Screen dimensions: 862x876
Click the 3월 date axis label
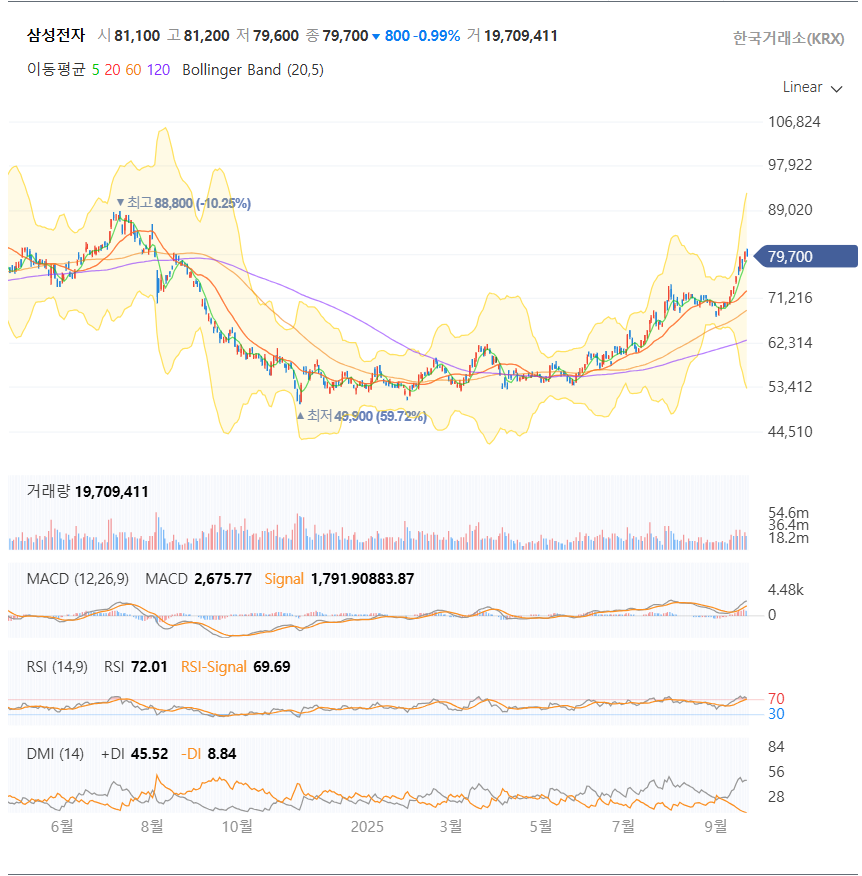[x=451, y=826]
